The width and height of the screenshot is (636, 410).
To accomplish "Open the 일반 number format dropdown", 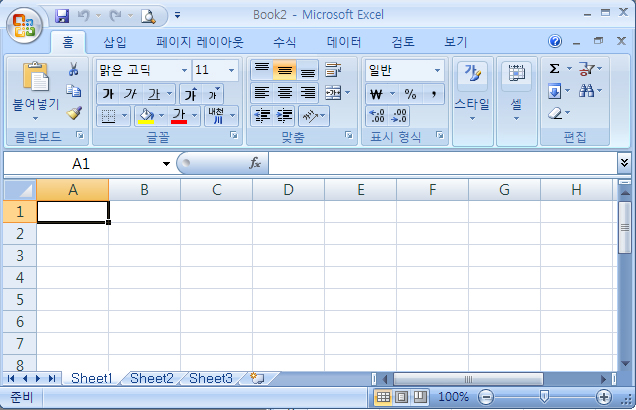I will click(x=437, y=70).
